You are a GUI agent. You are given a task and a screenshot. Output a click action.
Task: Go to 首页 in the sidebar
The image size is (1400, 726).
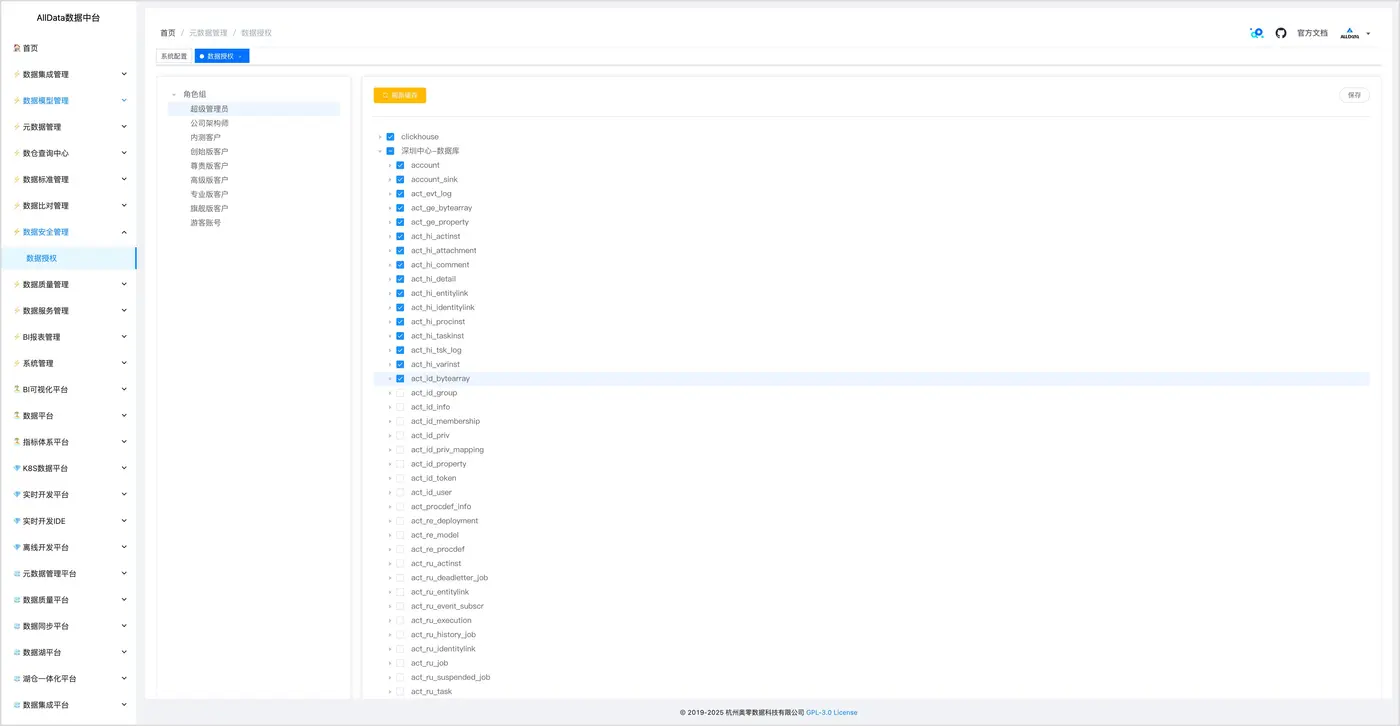(x=31, y=48)
